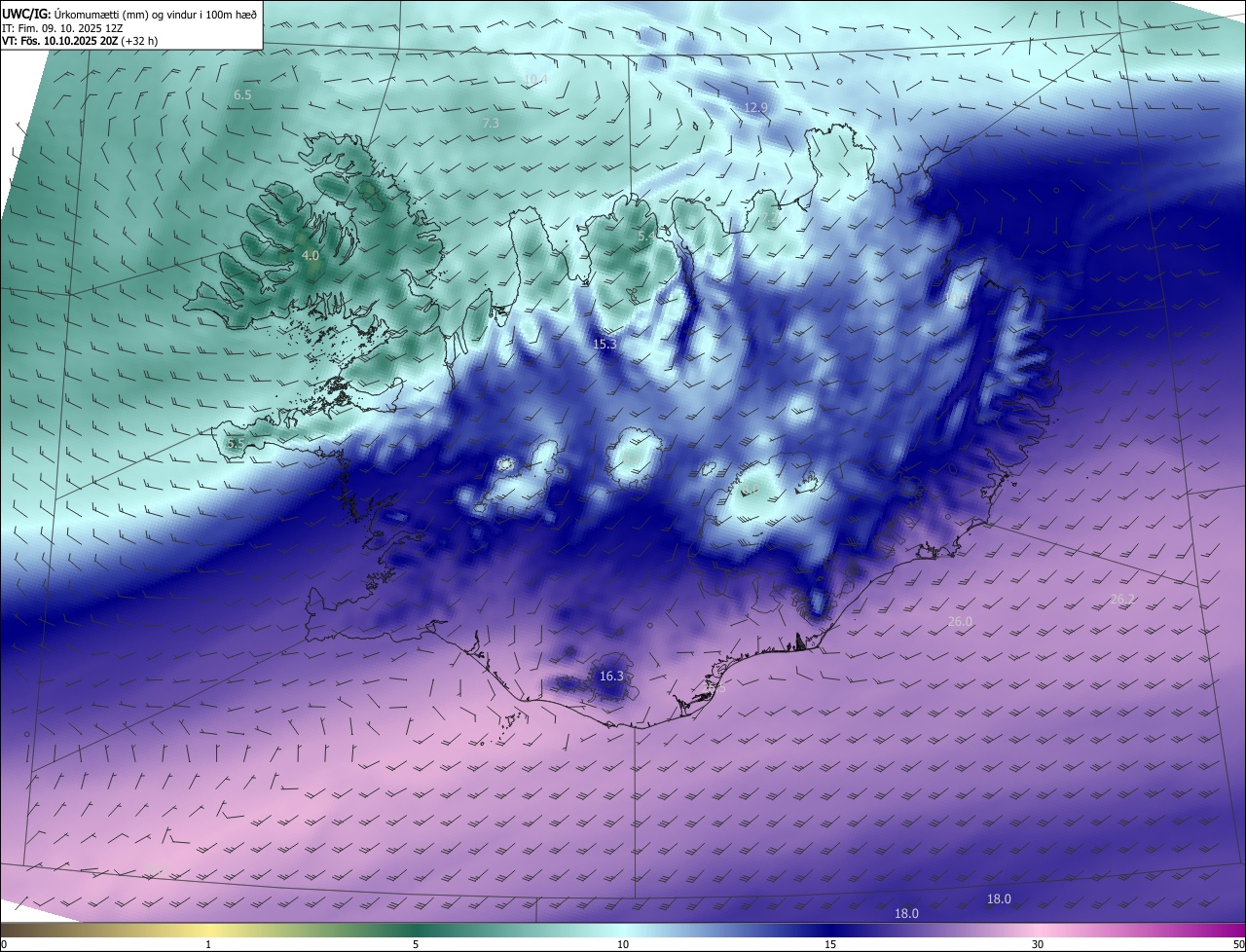Click the 5.5 value label

[236, 443]
